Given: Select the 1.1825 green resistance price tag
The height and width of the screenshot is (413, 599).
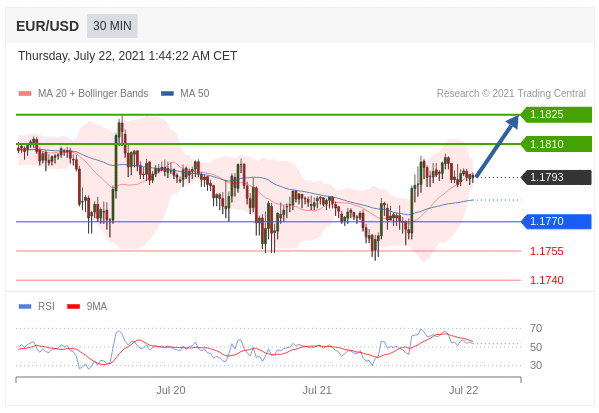Looking at the screenshot, I should point(556,114).
